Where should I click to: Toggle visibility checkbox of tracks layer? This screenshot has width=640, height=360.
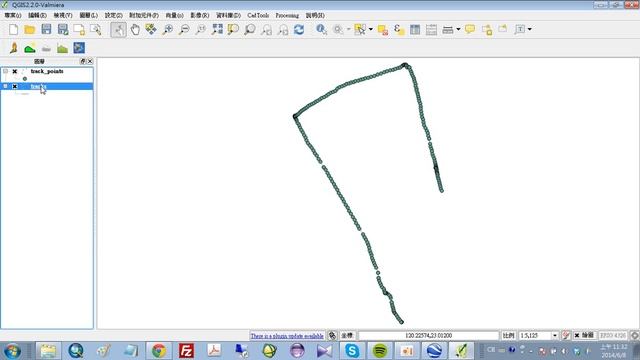[15, 87]
